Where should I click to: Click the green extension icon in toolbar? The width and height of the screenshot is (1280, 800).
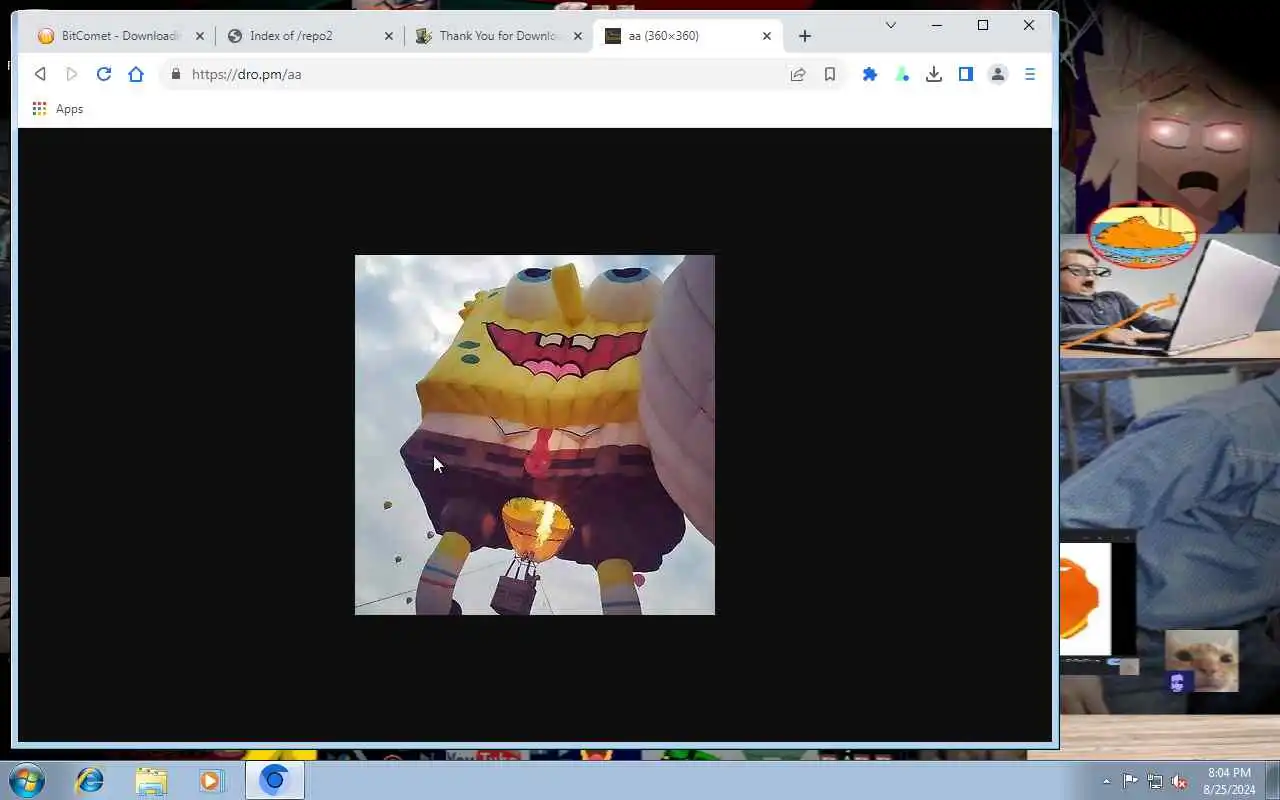(902, 74)
